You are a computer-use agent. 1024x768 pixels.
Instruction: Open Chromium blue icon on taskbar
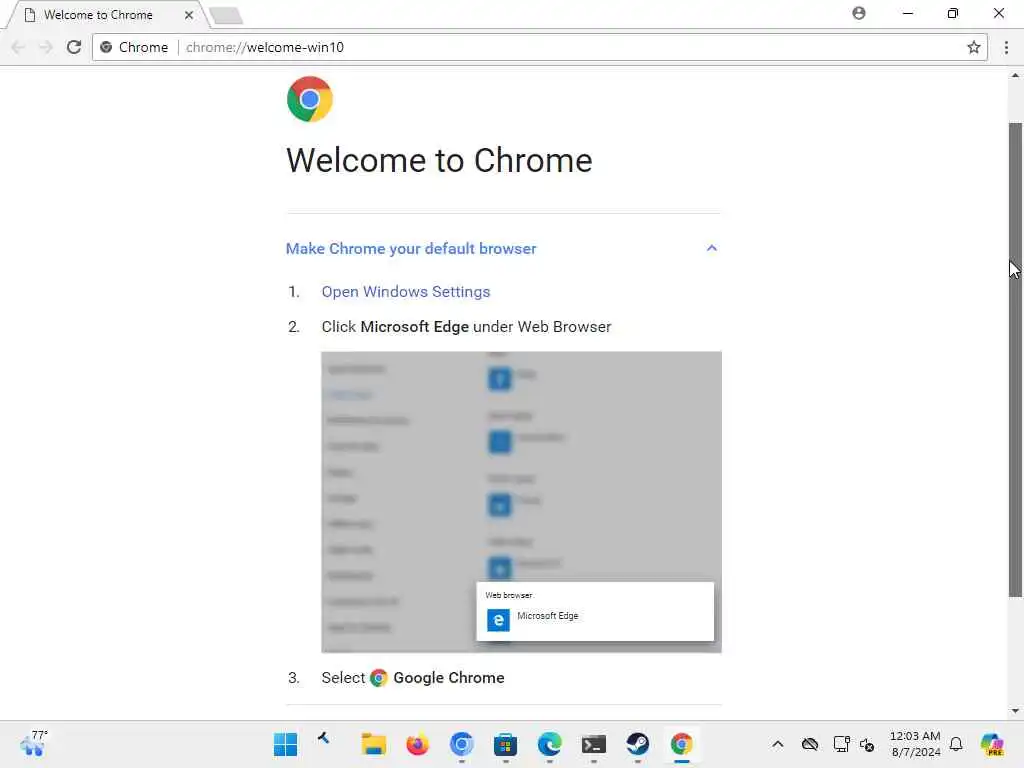tap(462, 744)
